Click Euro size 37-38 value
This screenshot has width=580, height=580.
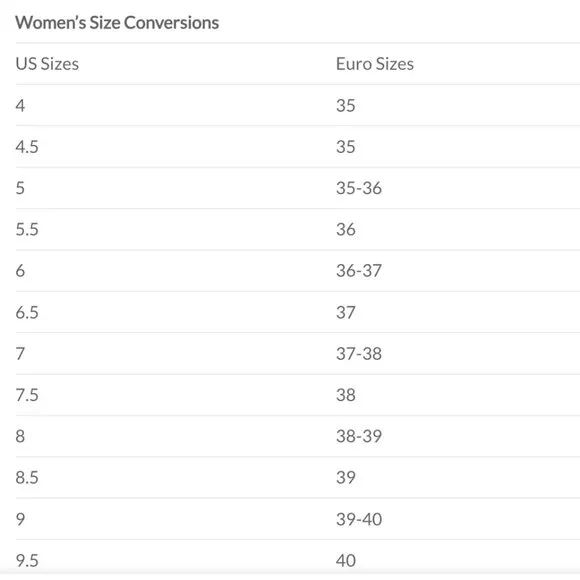[359, 354]
